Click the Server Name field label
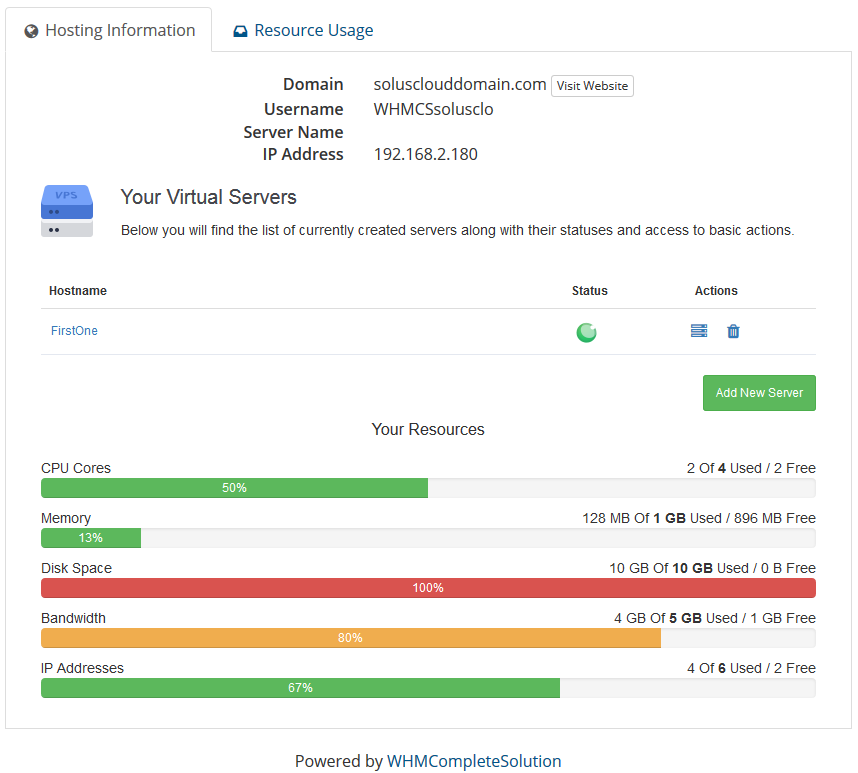 293,132
